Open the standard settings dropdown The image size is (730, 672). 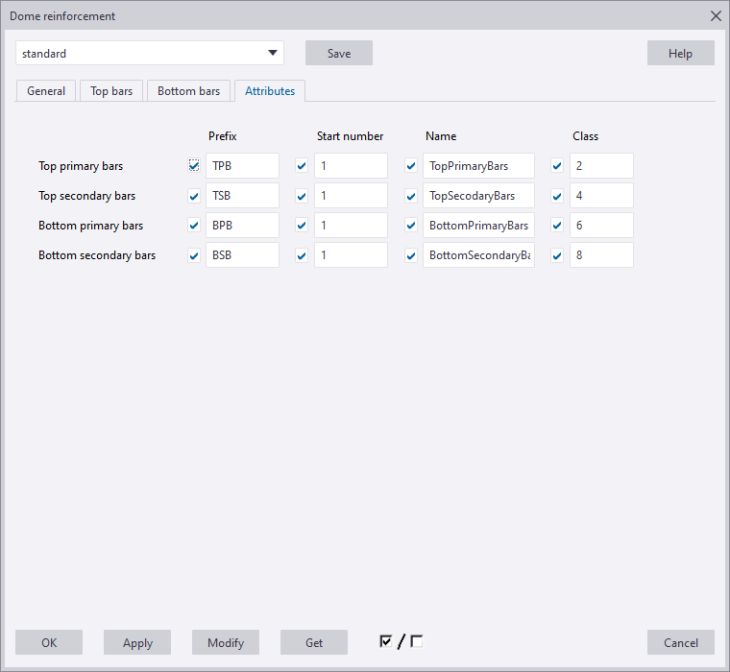(272, 53)
